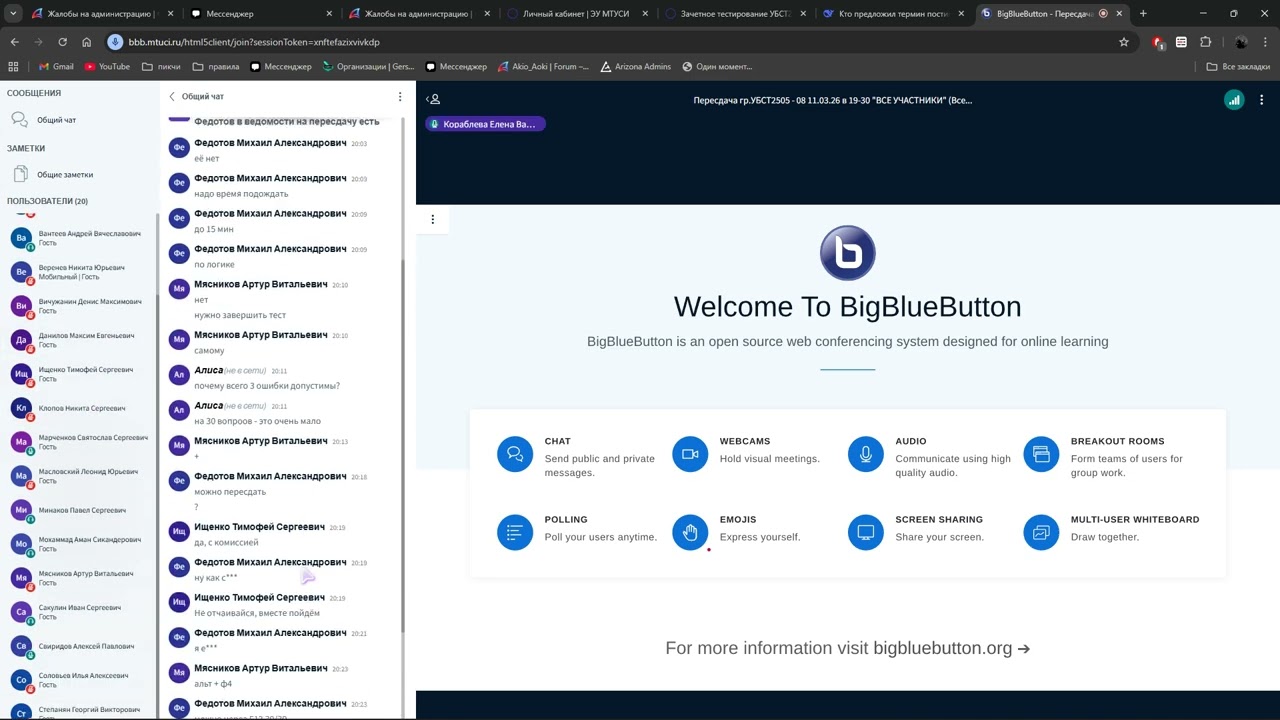Open the Chrome profile avatar
This screenshot has width=1280, height=720.
click(x=1241, y=42)
